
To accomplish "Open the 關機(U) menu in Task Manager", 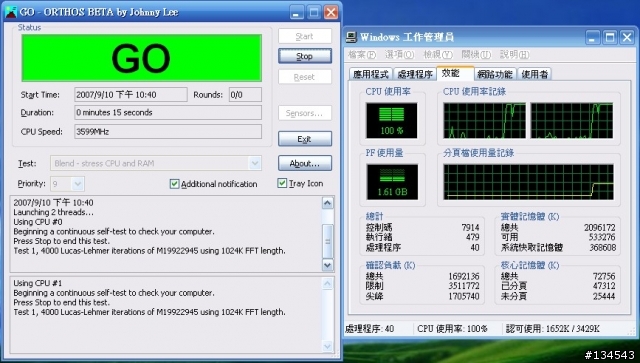I will click(476, 55).
